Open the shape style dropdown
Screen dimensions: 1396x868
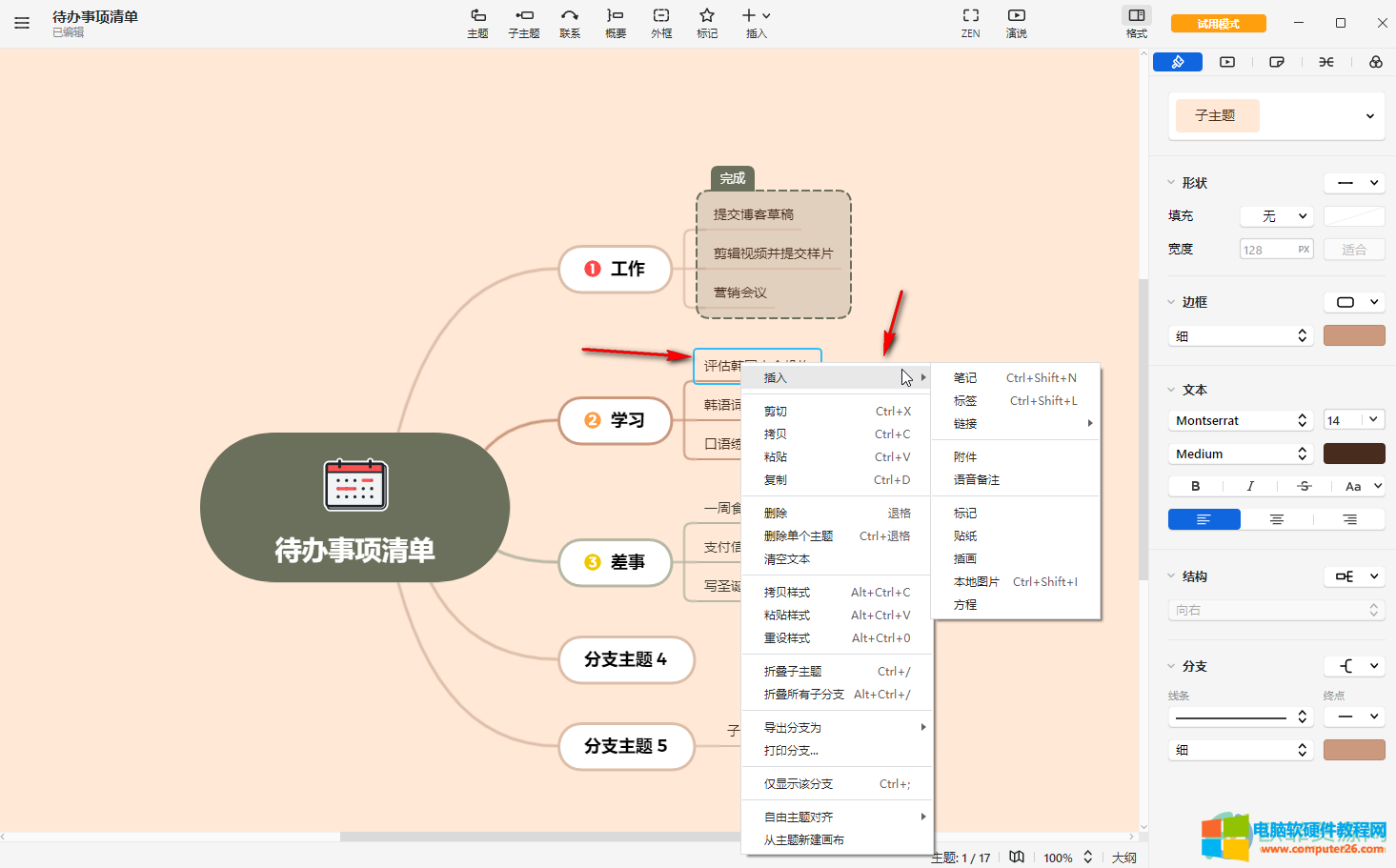tap(1354, 183)
